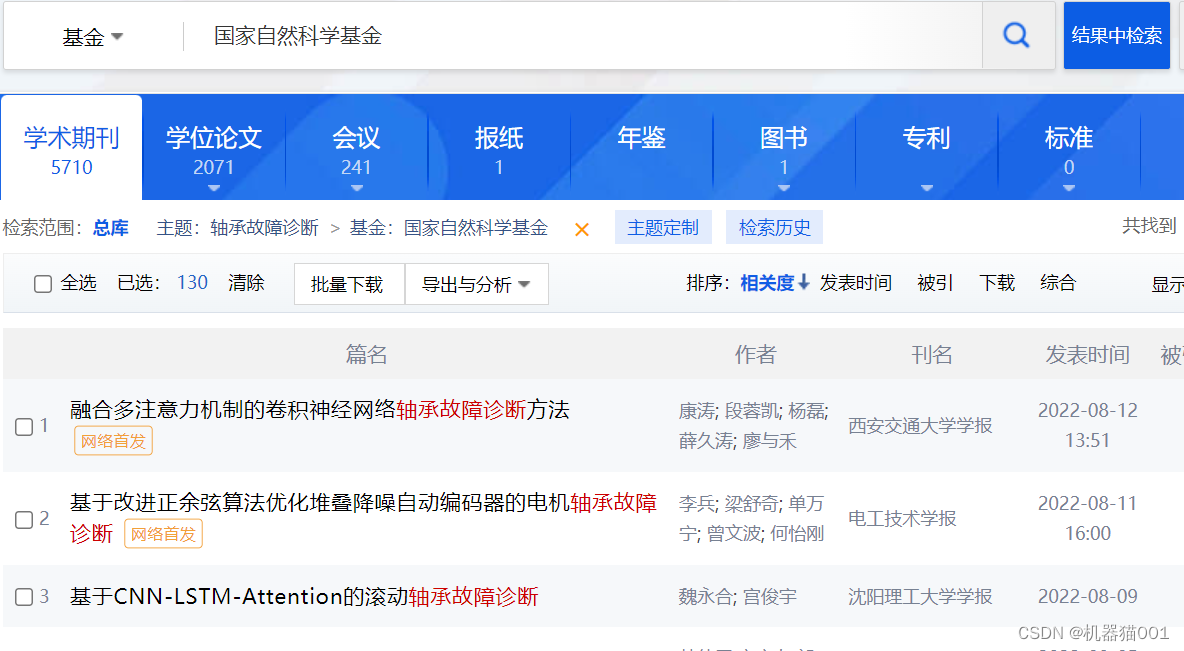Viewport: 1184px width, 651px height.
Task: Open the 基金 search field dropdown
Action: coord(93,36)
